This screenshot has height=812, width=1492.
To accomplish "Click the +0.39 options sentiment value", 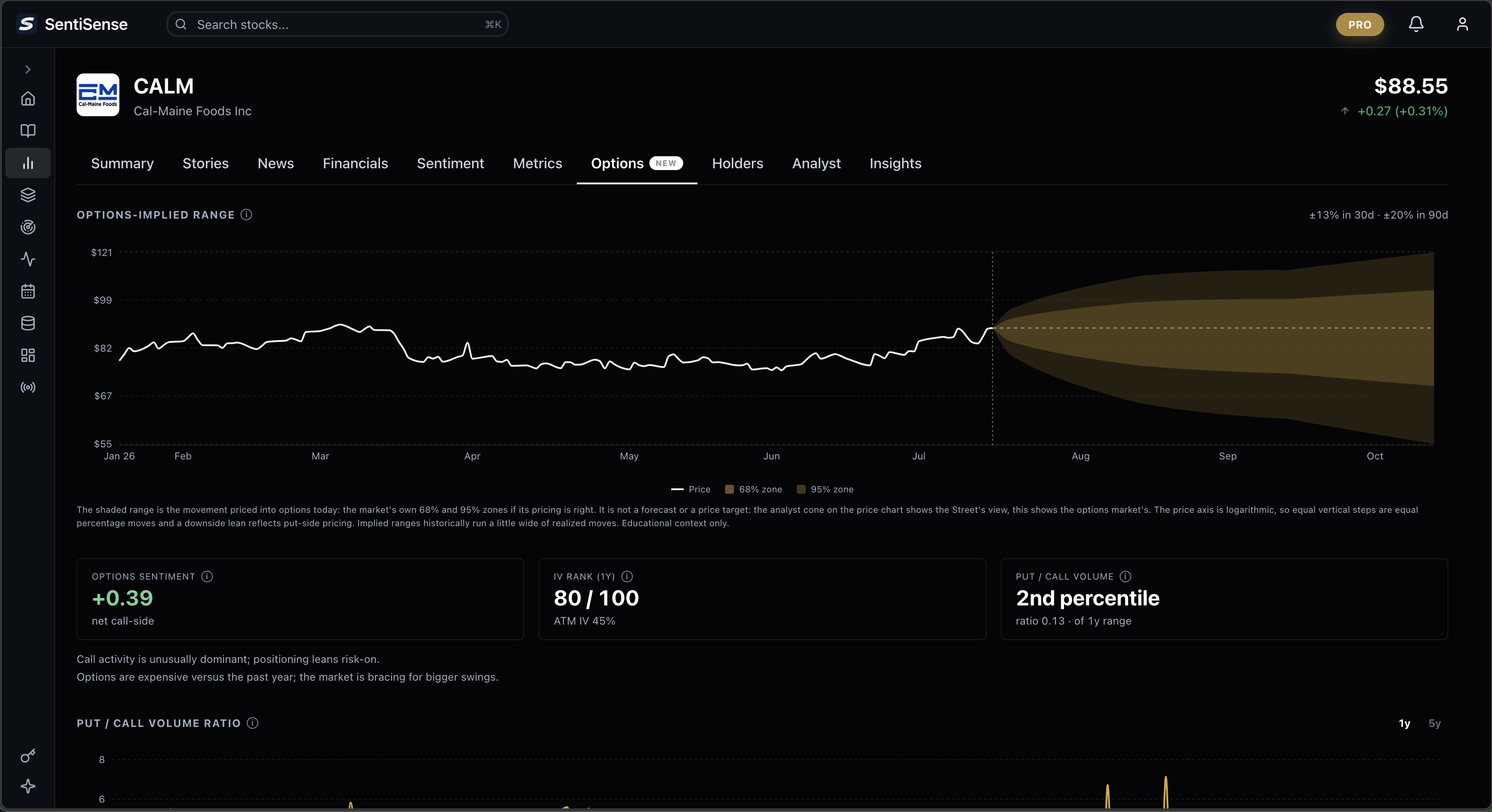I will [x=122, y=598].
